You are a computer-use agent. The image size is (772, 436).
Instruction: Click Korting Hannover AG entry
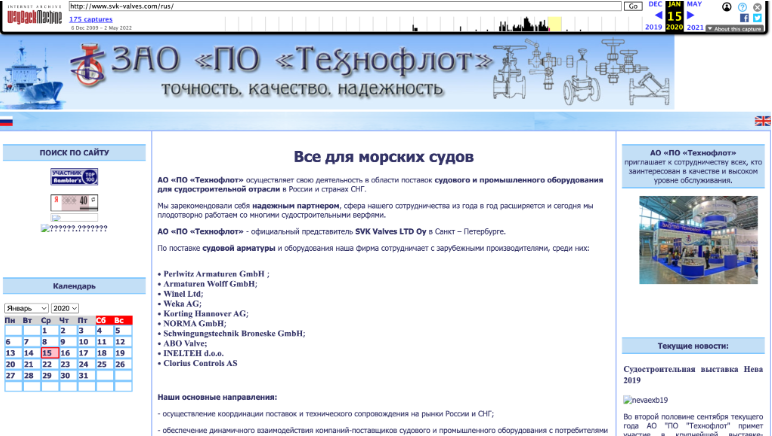coord(203,313)
